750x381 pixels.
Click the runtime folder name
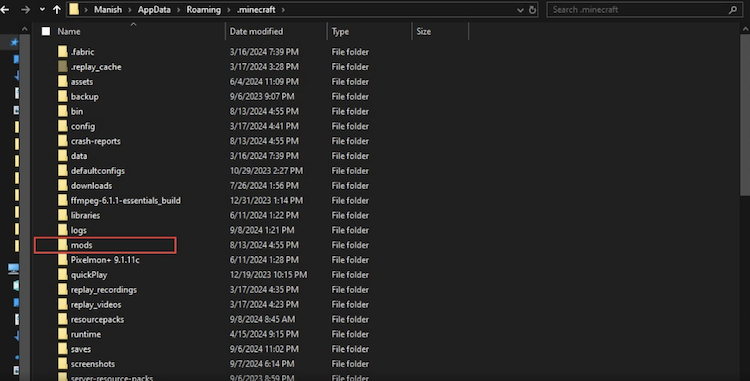[86, 334]
